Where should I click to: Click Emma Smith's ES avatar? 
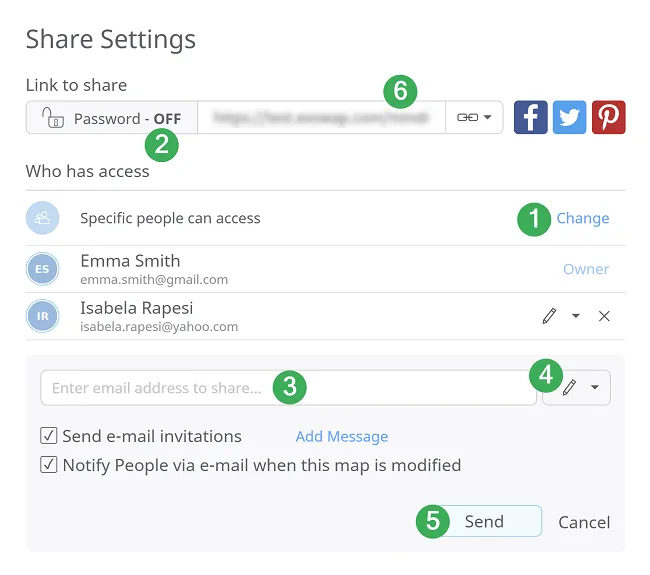click(x=42, y=269)
